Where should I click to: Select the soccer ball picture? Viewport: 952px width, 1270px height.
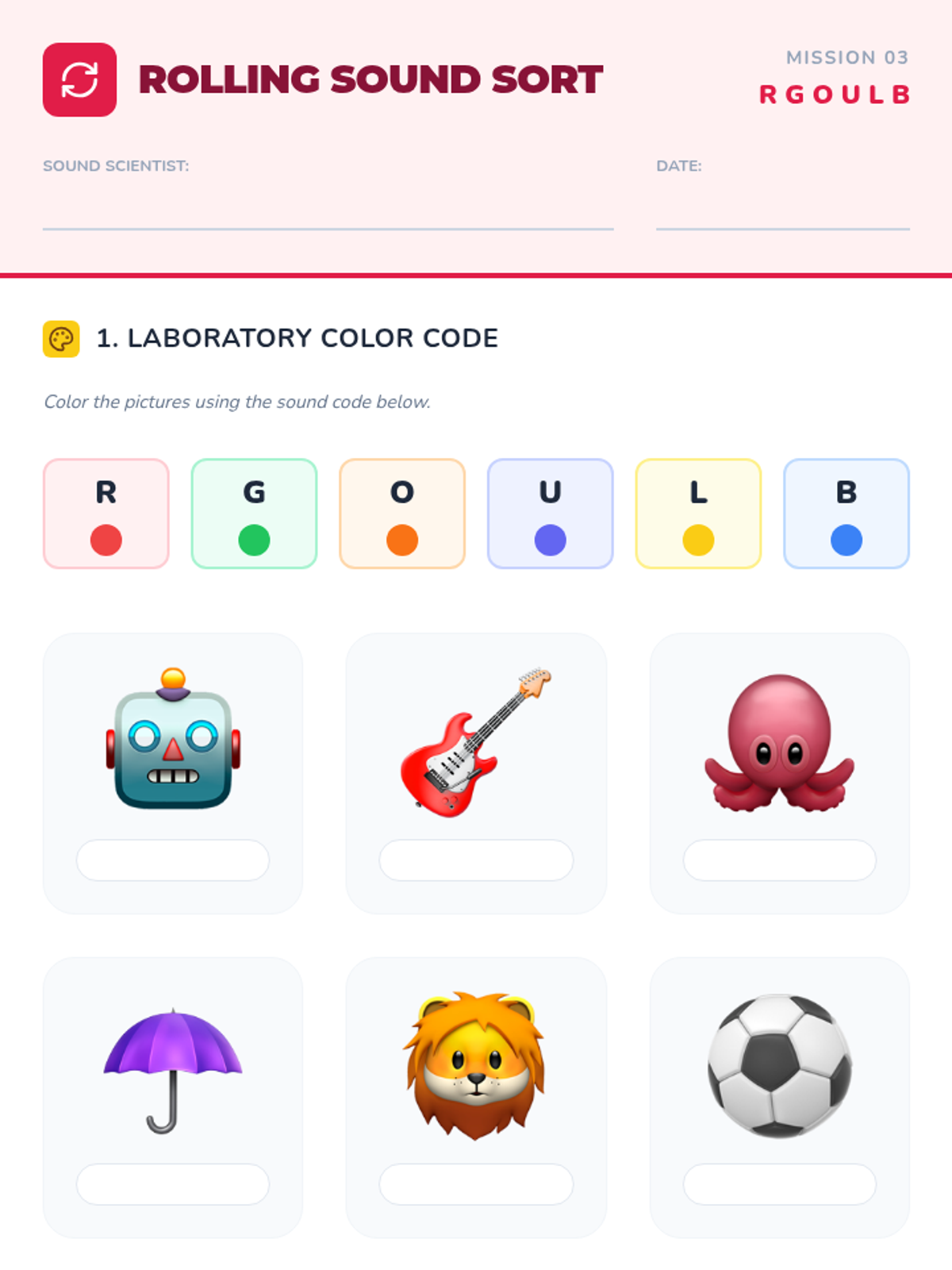click(780, 1065)
